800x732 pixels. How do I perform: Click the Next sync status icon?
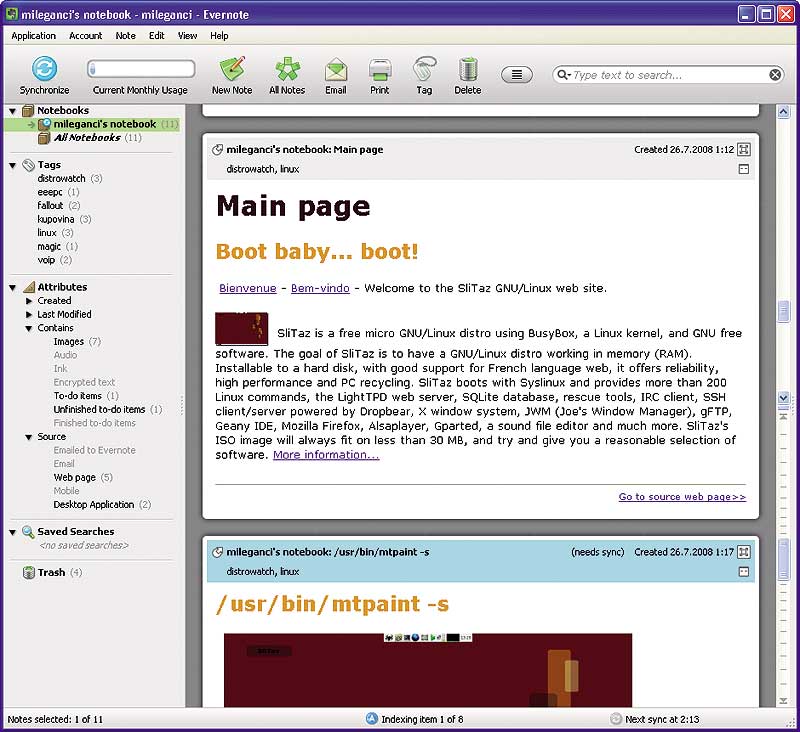[616, 719]
